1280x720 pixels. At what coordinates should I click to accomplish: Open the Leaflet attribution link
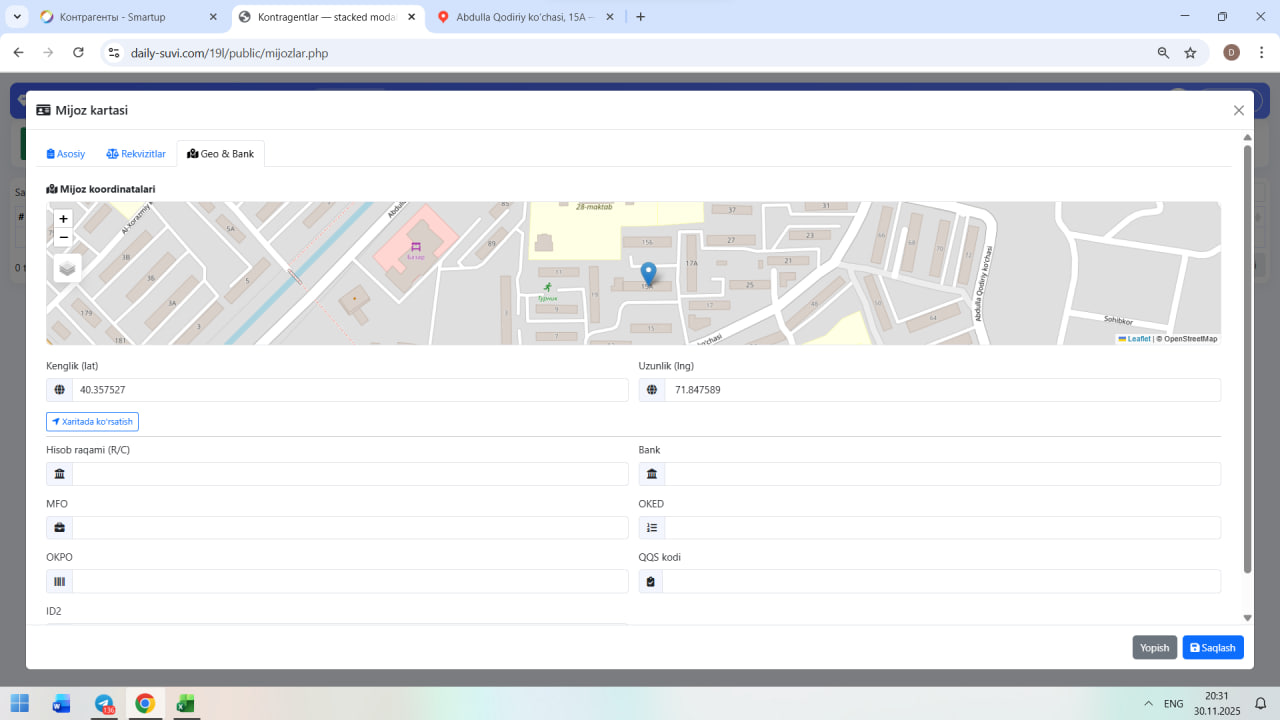tap(1138, 339)
